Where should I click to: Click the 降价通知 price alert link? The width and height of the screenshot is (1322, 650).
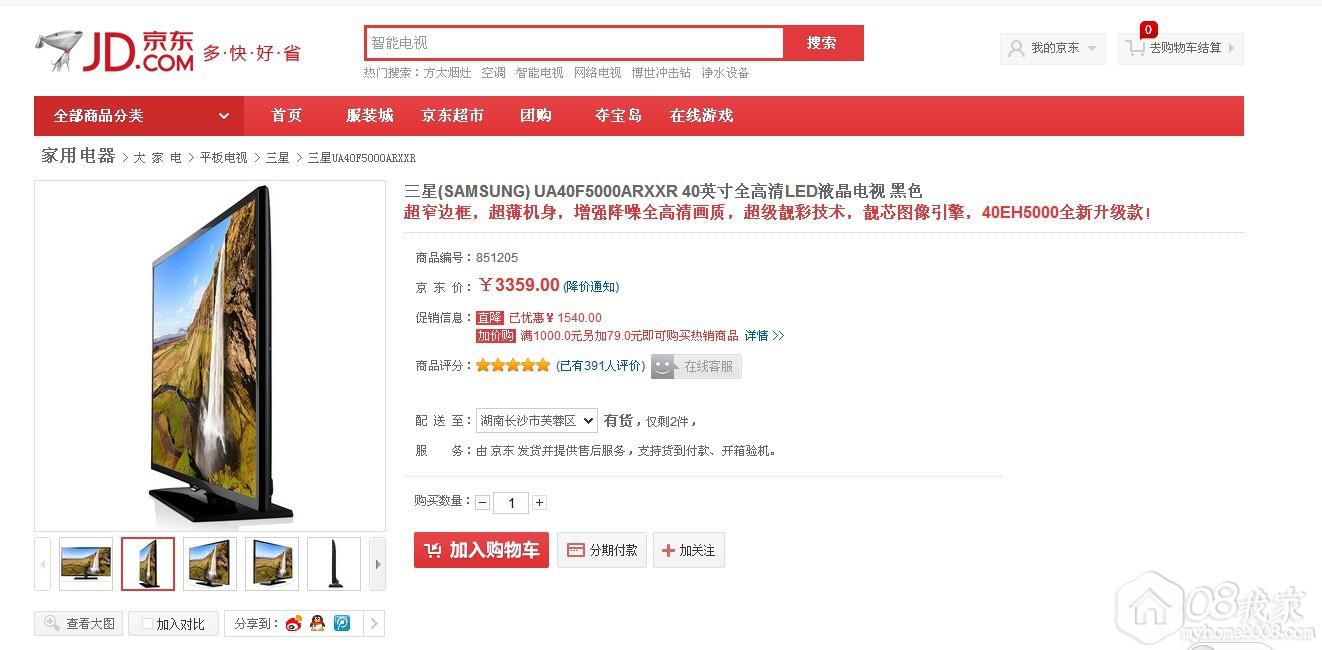(591, 287)
